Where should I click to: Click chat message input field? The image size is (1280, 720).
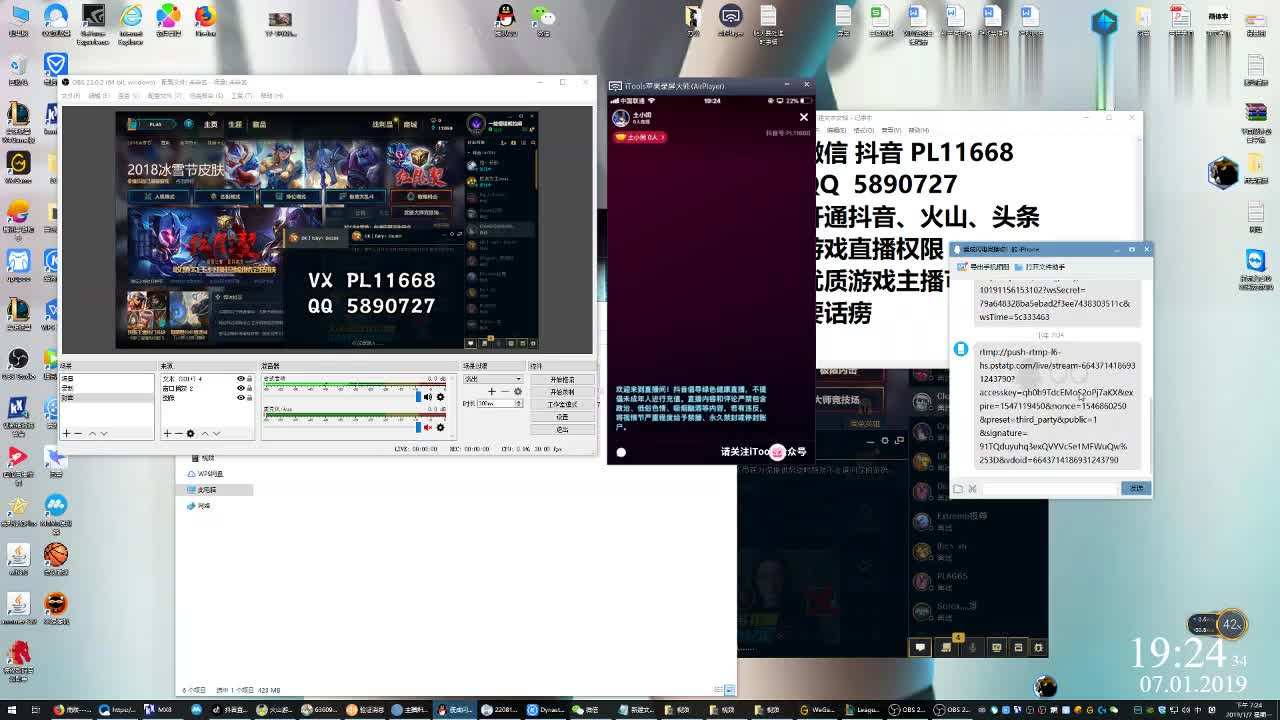tap(1050, 488)
